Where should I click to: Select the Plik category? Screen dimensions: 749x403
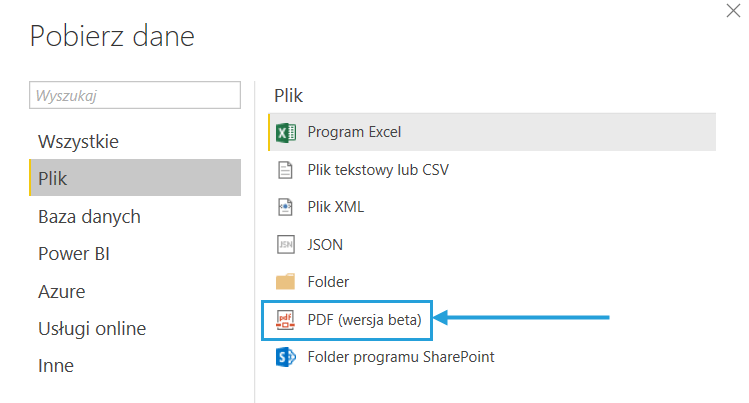pos(53,179)
